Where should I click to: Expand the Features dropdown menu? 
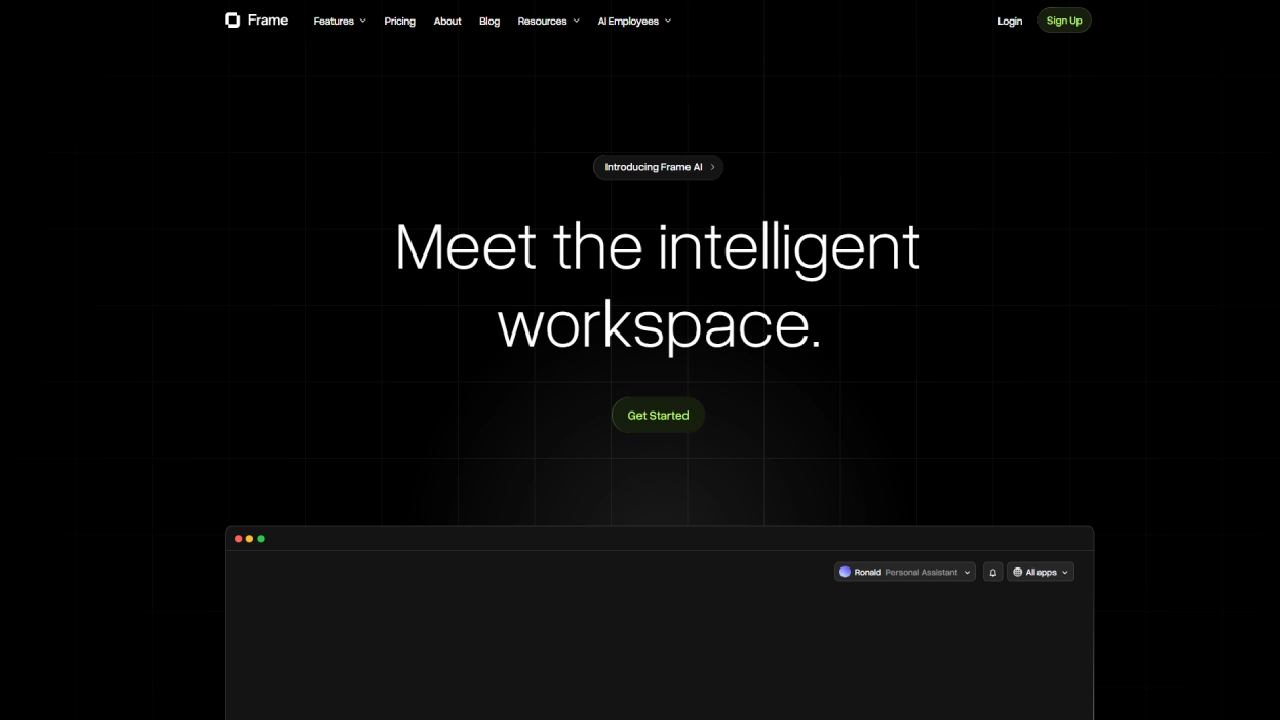(339, 21)
